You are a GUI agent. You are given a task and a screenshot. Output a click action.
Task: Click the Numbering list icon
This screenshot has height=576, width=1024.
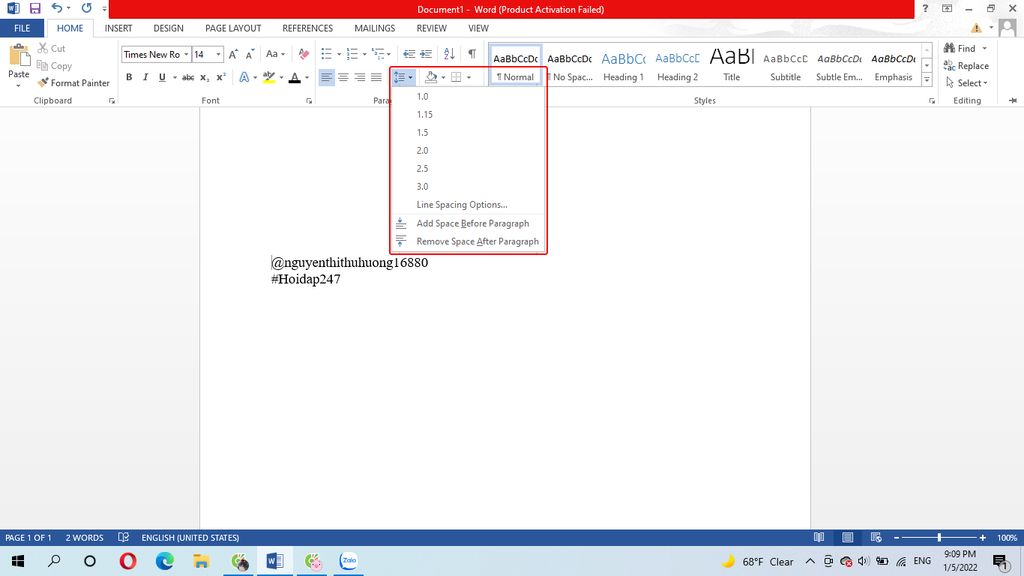(352, 54)
